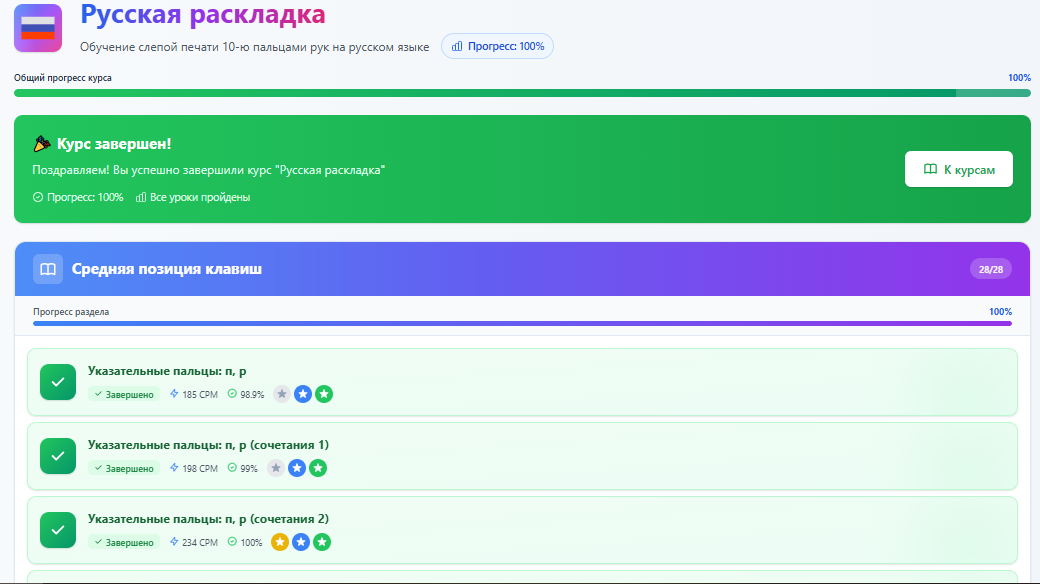Click the green star on сочетания 2 lesson
This screenshot has width=1040, height=584.
pos(322,542)
